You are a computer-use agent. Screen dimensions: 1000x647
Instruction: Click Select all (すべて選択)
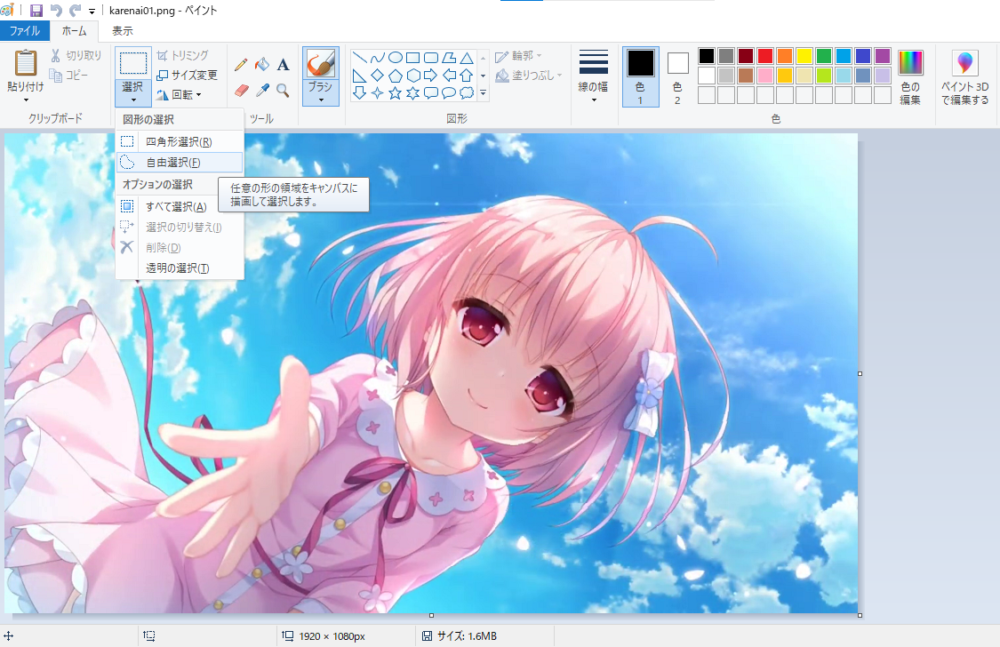click(179, 206)
